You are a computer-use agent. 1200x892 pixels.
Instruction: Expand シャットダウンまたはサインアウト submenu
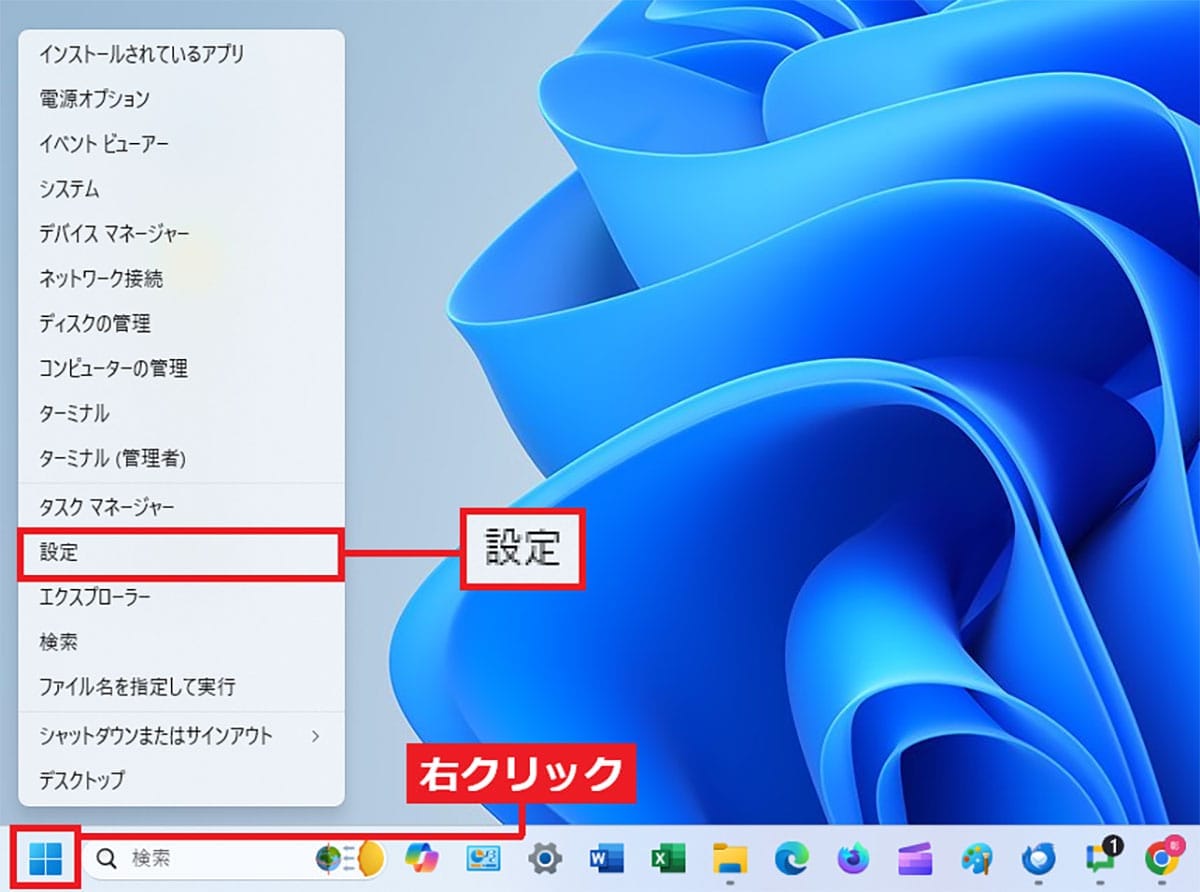coord(181,736)
